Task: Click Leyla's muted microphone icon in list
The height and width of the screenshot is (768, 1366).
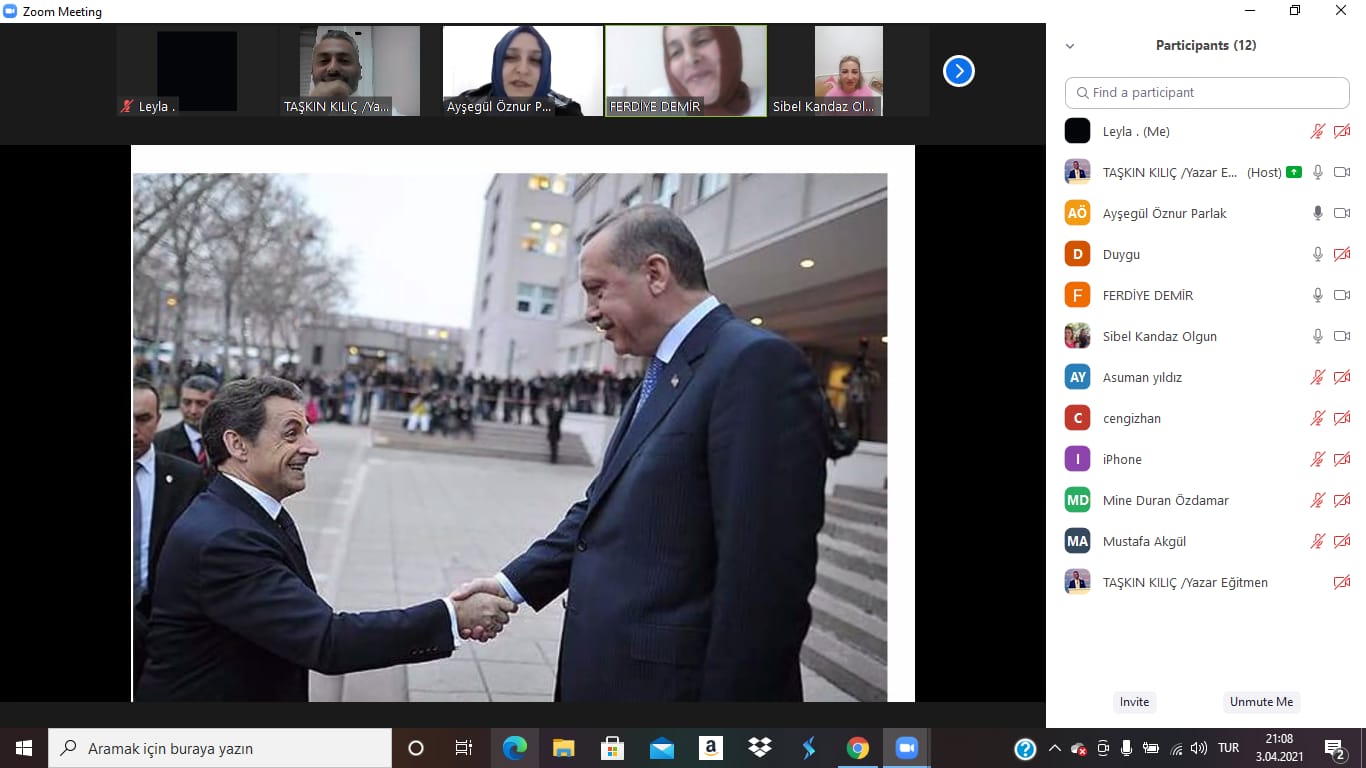Action: [1318, 131]
